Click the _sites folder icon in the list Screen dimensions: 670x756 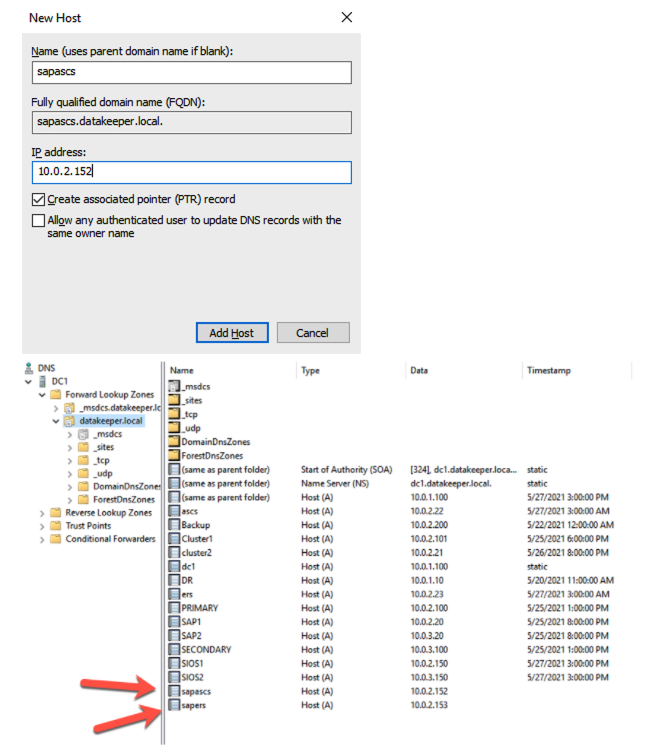pyautogui.click(x=174, y=400)
